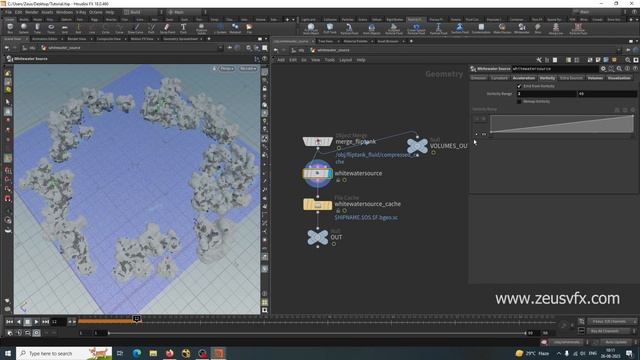Open the network editor find magnifier

[x=628, y=60]
